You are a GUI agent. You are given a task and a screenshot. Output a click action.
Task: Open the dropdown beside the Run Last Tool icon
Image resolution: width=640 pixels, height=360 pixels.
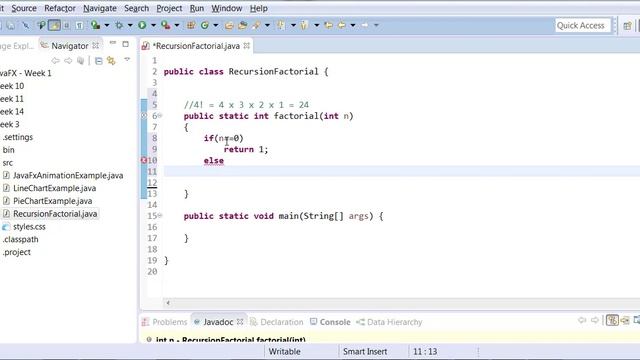[x=177, y=25]
